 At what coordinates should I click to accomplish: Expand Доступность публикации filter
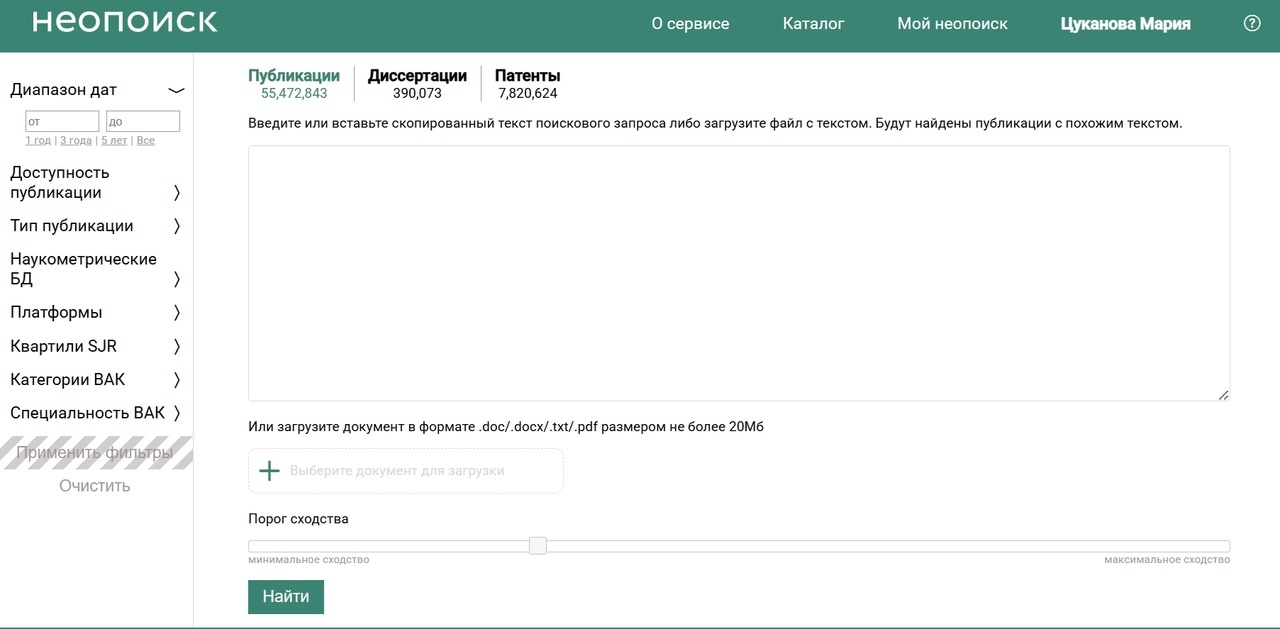tap(177, 193)
